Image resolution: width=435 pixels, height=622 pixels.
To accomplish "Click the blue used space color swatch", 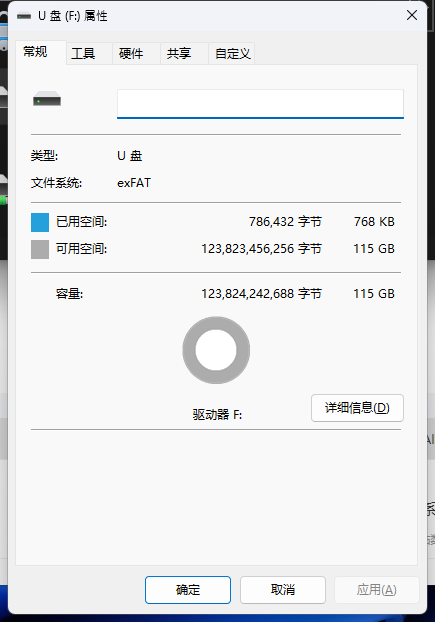I will 40,222.
